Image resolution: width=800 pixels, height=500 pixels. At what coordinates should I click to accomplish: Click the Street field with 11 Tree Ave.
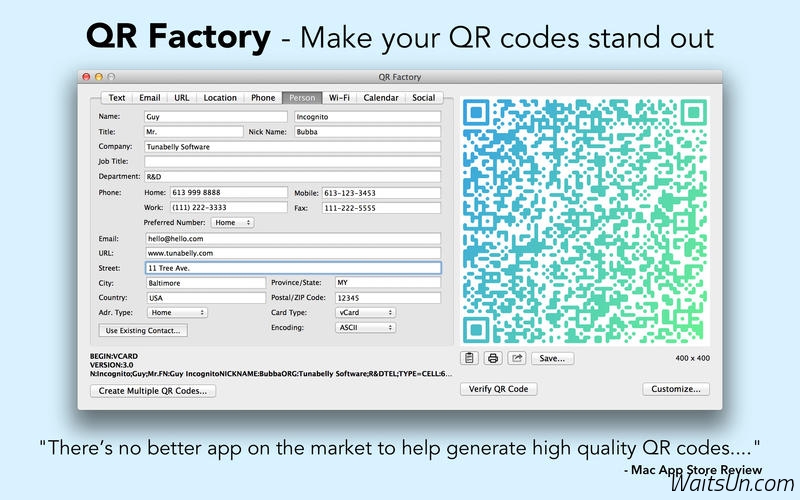pyautogui.click(x=293, y=268)
